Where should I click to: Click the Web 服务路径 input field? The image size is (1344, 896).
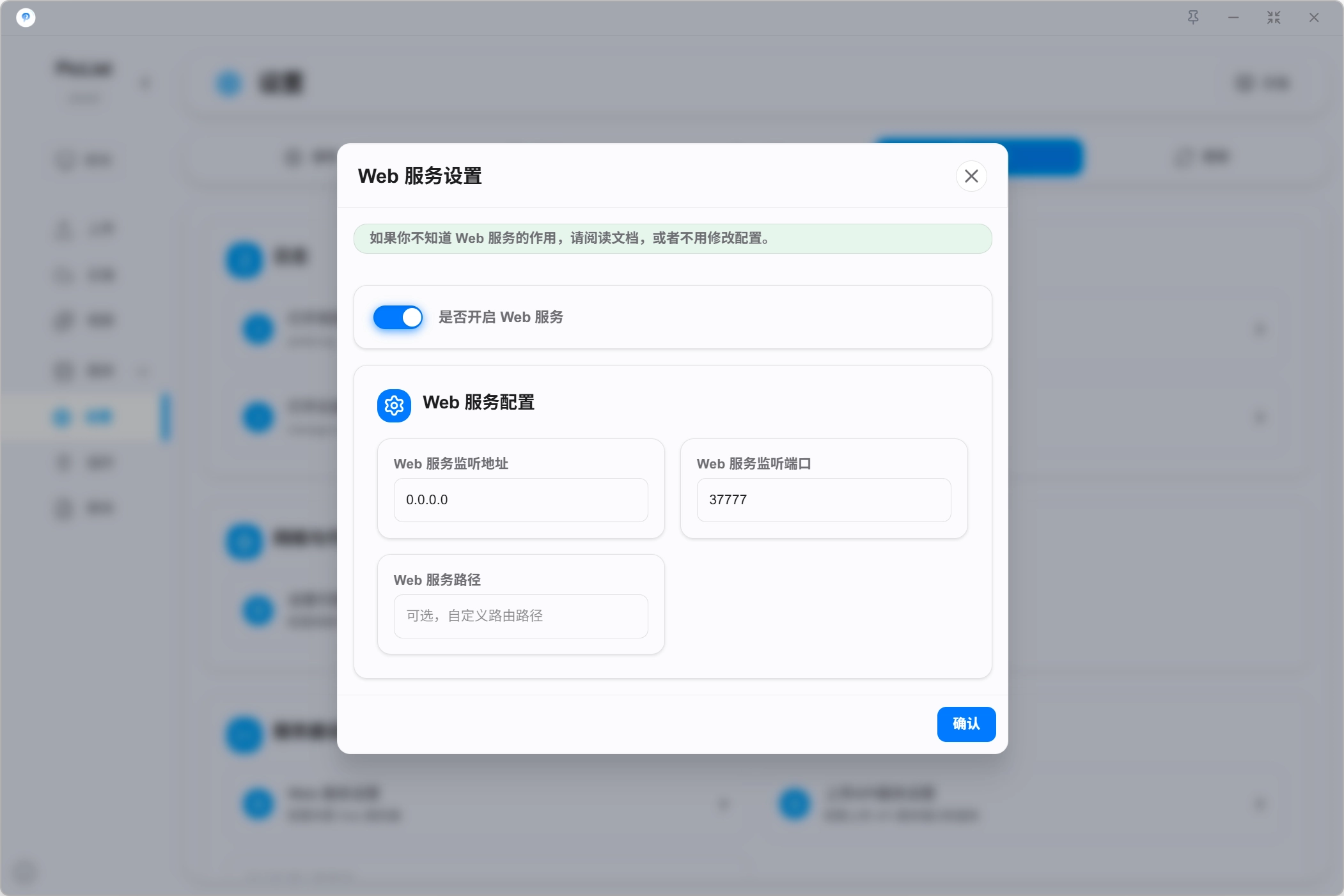pos(520,616)
